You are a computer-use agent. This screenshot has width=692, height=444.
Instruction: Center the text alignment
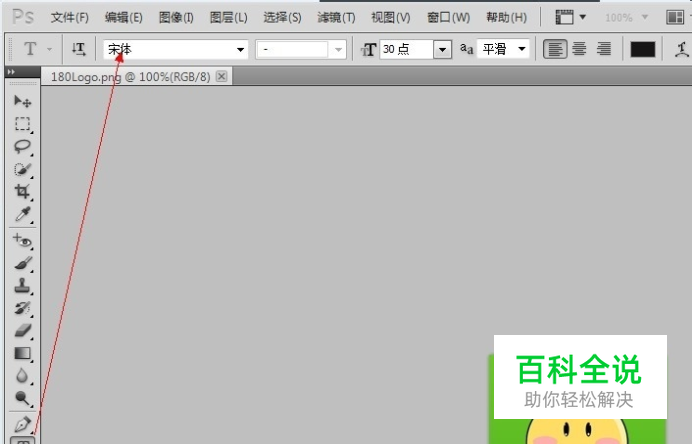click(579, 49)
